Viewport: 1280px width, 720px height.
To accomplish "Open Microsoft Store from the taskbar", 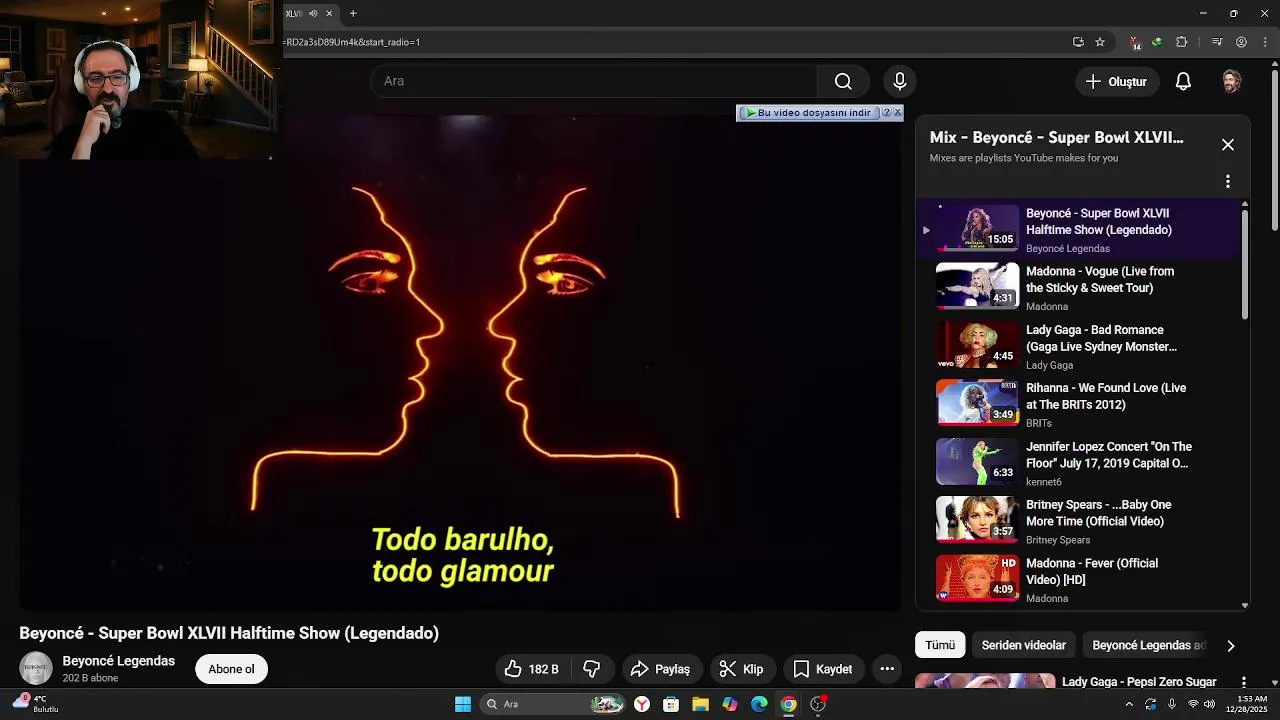I will pyautogui.click(x=671, y=704).
